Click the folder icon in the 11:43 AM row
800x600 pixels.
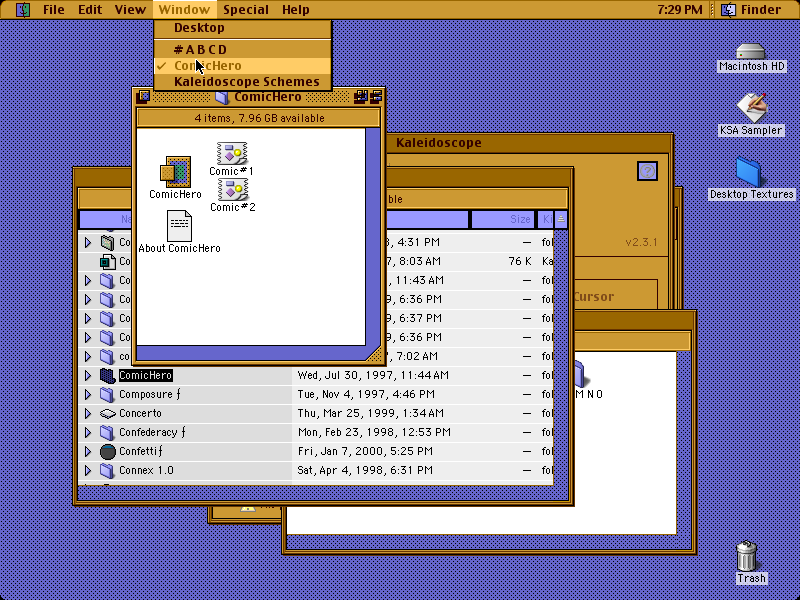coord(107,281)
